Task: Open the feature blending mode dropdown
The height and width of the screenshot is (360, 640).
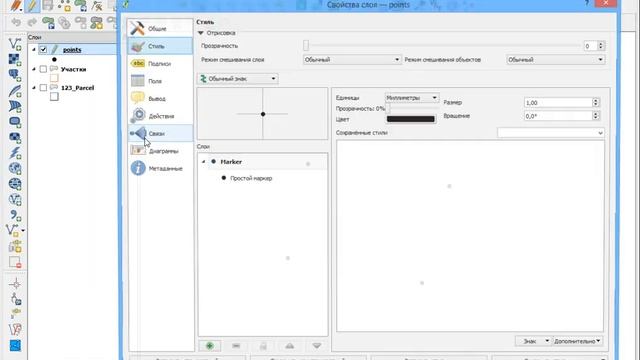Action: (556, 60)
